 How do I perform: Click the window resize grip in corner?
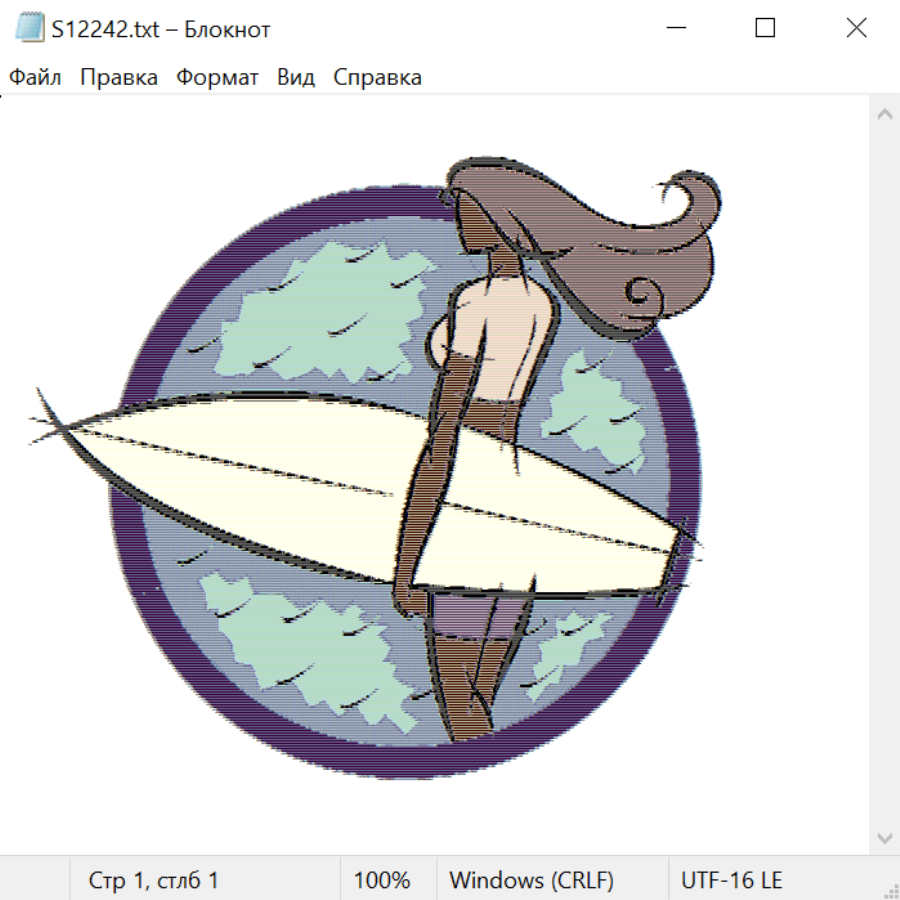(x=891, y=891)
